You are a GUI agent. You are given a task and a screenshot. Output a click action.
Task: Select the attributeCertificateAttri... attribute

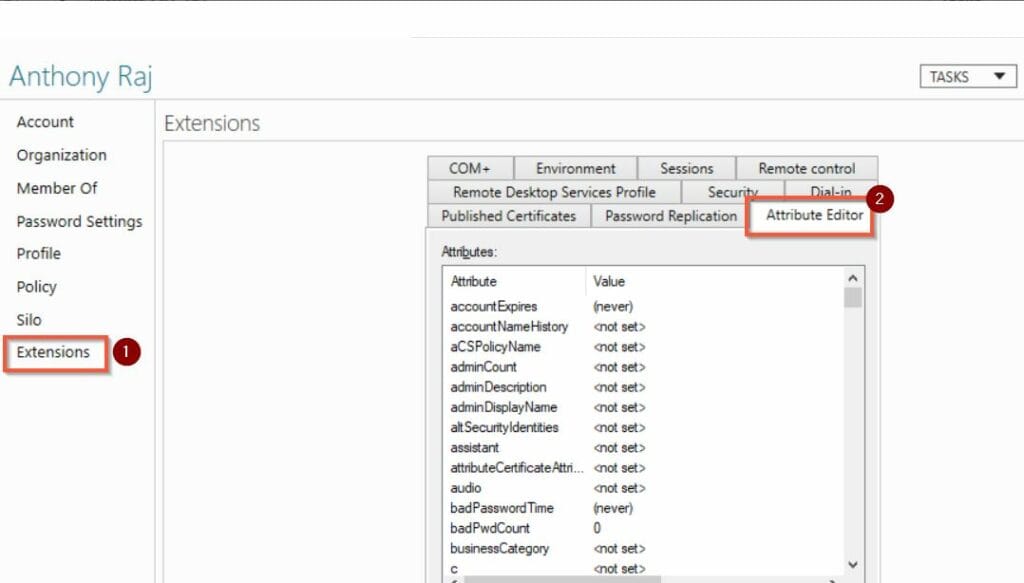pyautogui.click(x=643, y=468)
